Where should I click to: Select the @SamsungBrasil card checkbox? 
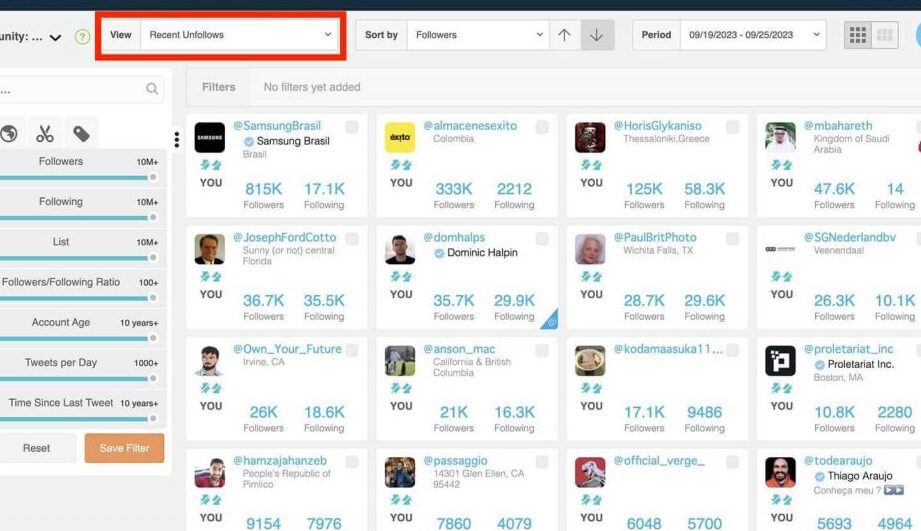pos(352,127)
